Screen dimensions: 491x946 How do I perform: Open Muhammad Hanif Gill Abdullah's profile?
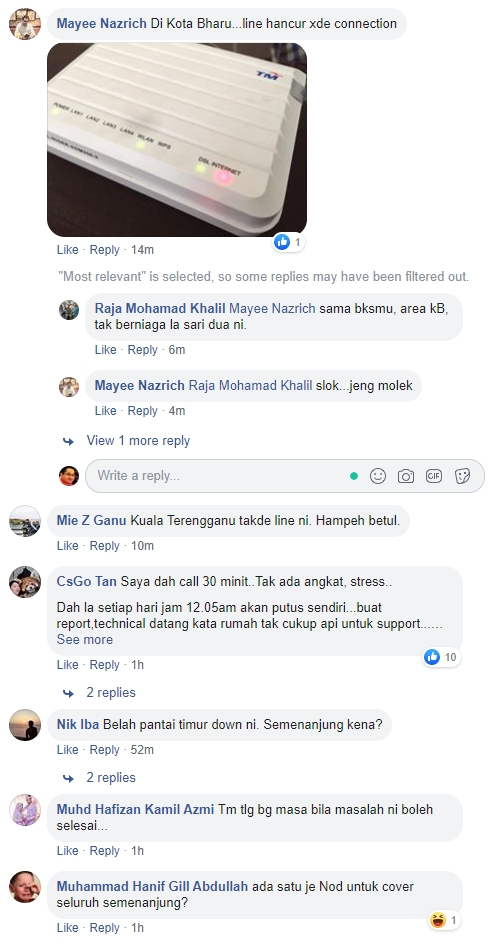(152, 887)
